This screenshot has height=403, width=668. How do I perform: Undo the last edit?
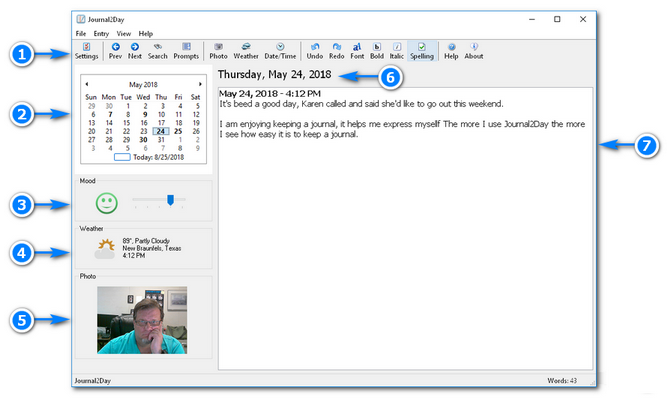click(315, 51)
